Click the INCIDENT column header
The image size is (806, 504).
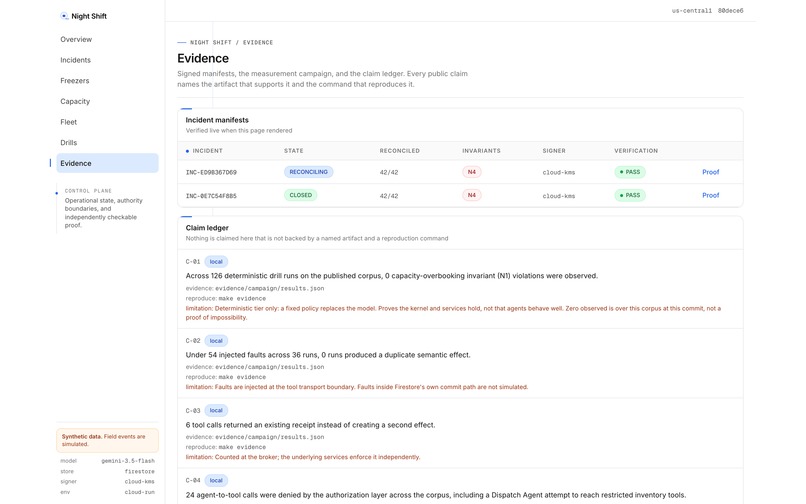(x=207, y=151)
